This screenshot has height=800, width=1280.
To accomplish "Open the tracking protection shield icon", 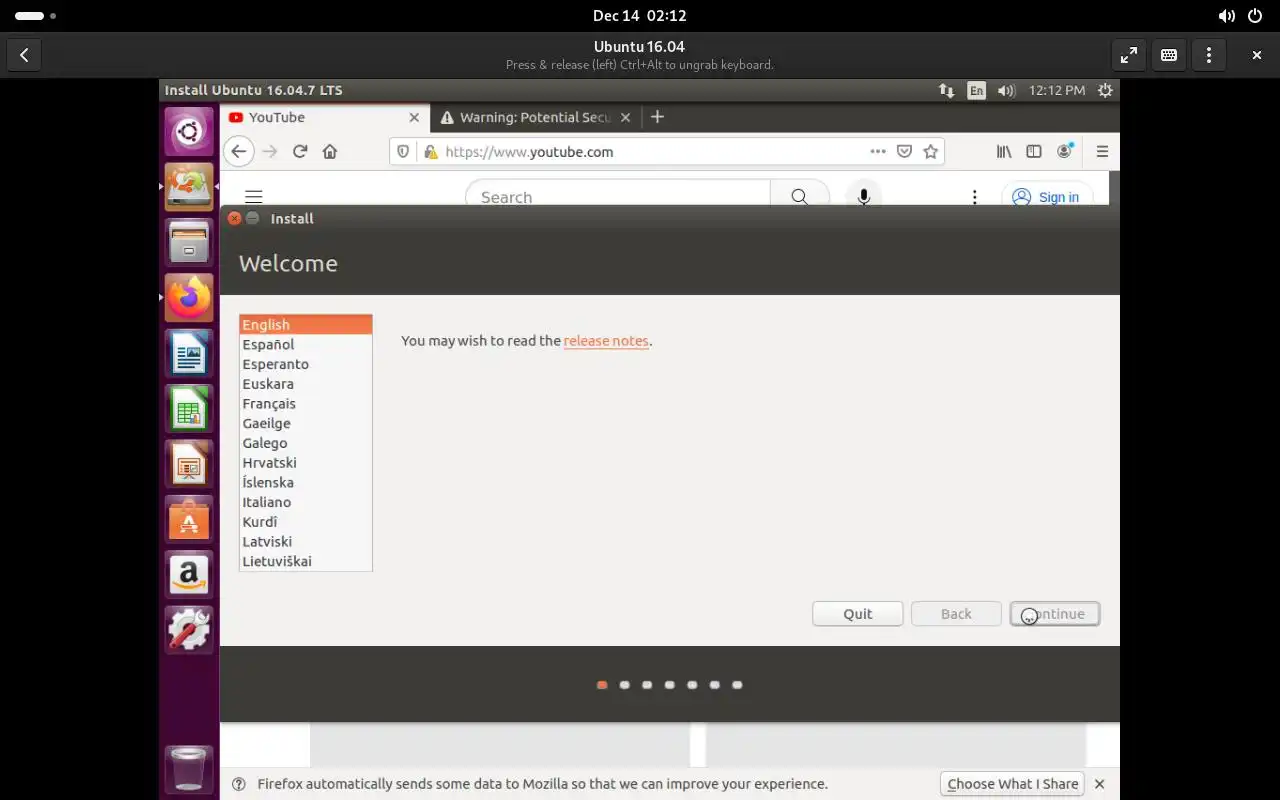I will click(403, 152).
